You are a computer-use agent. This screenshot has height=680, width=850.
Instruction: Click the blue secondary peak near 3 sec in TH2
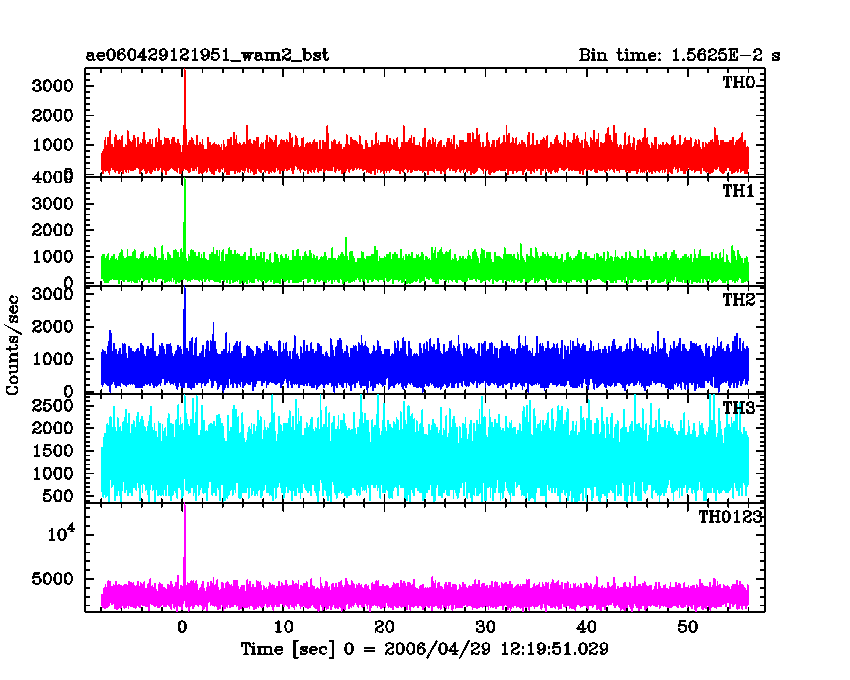pos(213,332)
